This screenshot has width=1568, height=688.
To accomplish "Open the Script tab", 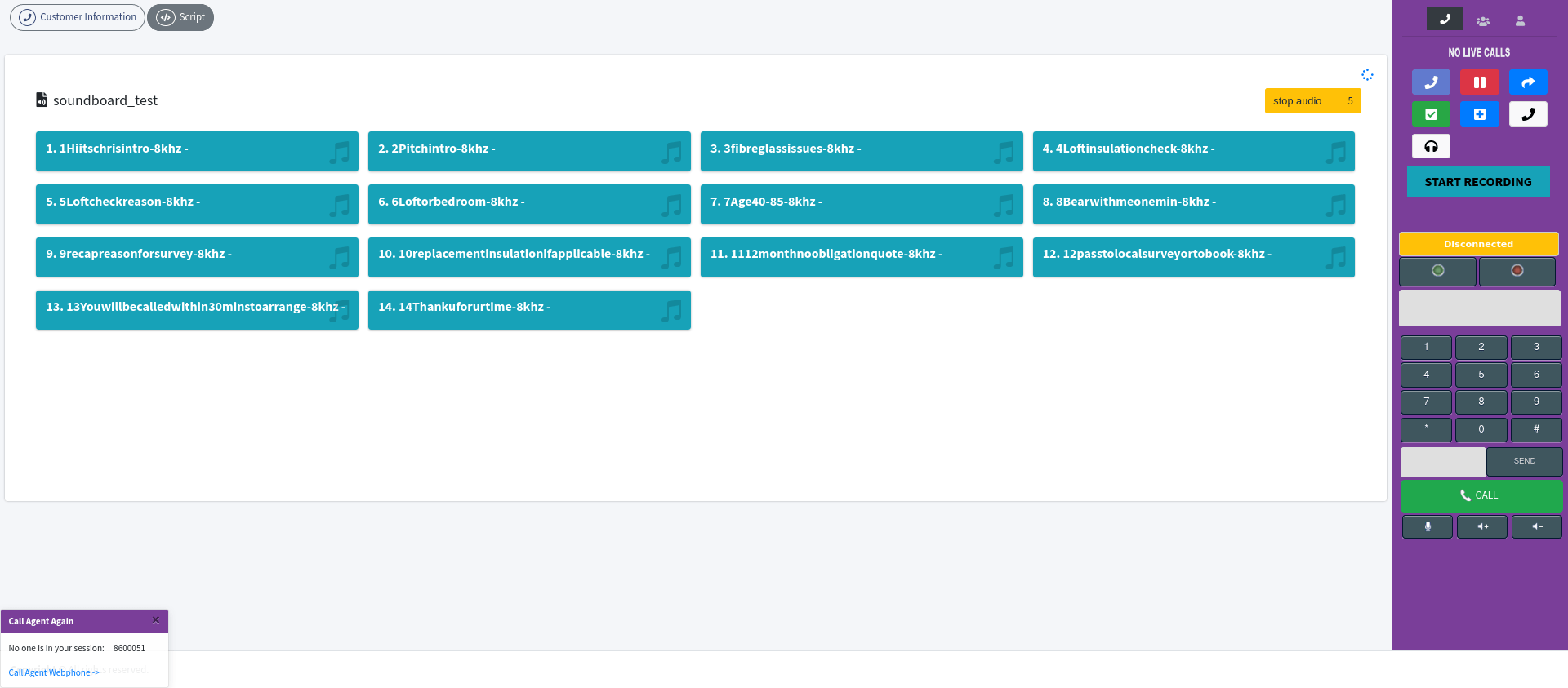I will [x=180, y=17].
